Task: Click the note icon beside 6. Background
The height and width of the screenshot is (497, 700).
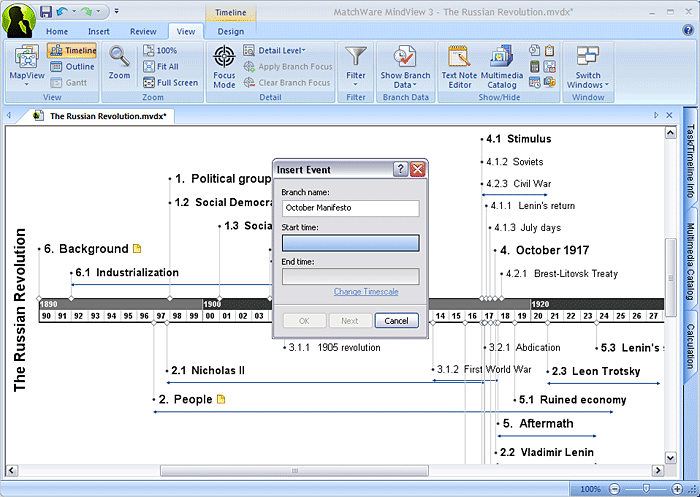Action: [x=137, y=249]
